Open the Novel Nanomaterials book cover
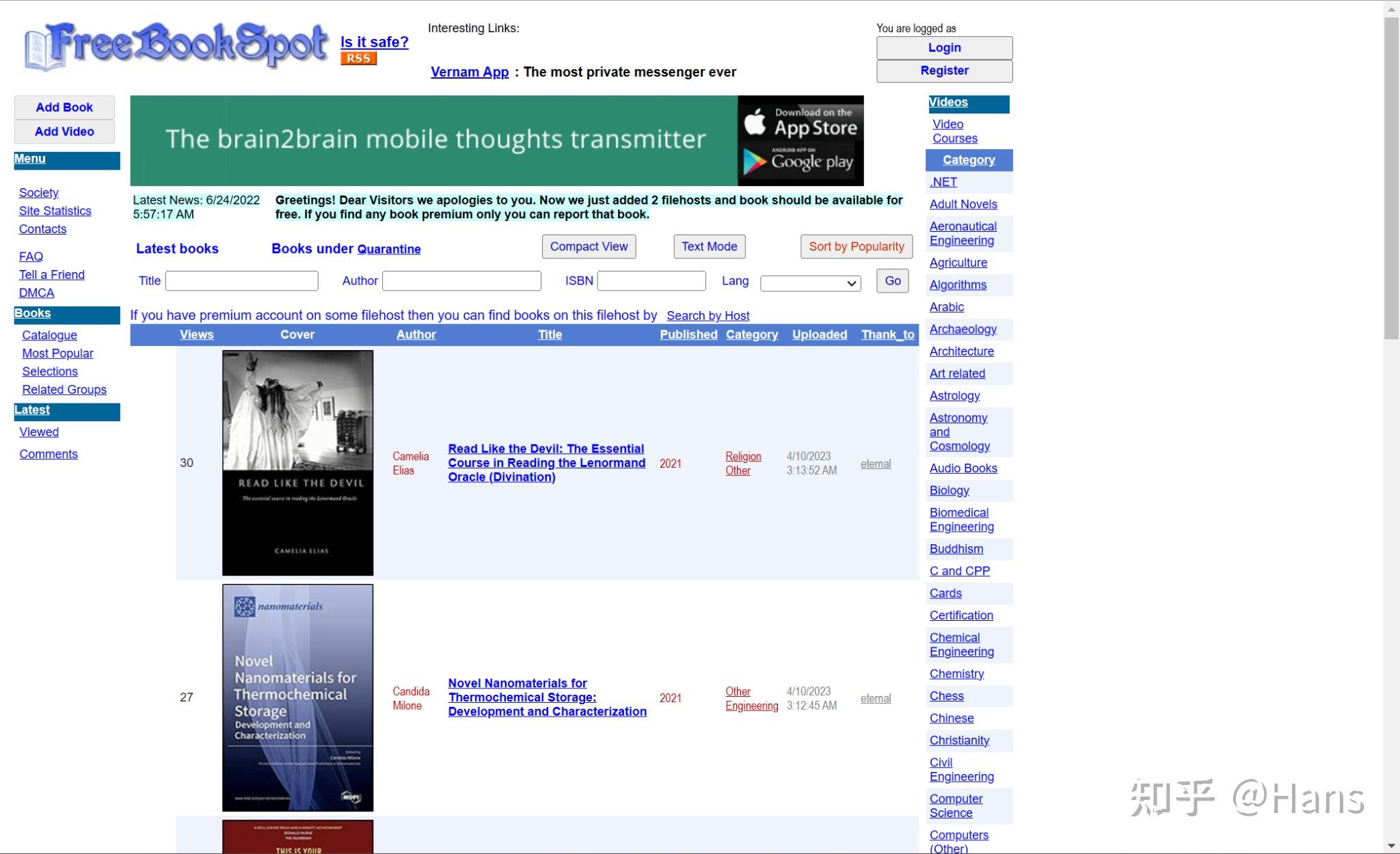This screenshot has height=854, width=1400. tap(297, 697)
